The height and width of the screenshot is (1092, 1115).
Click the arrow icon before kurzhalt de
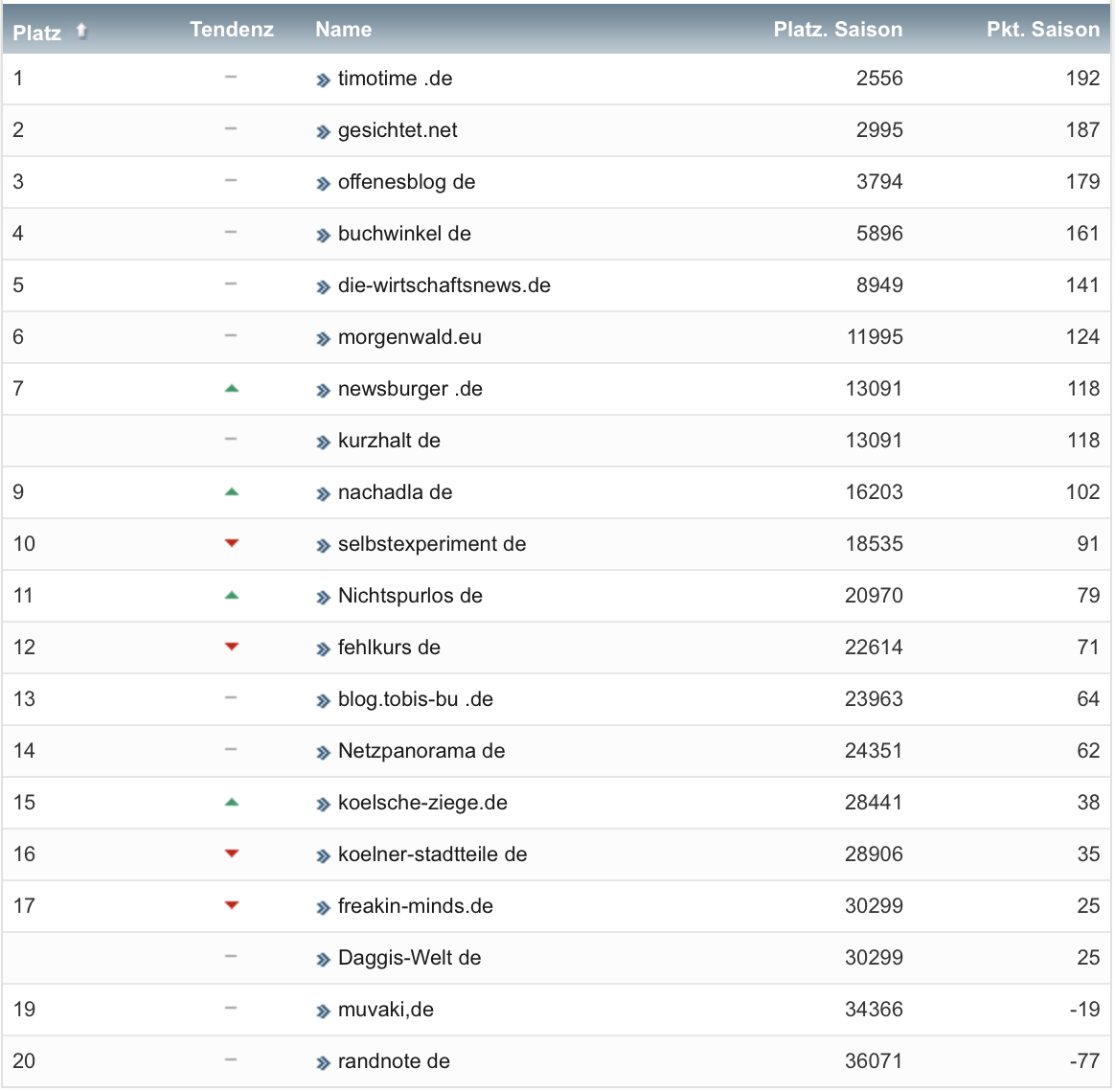click(324, 443)
